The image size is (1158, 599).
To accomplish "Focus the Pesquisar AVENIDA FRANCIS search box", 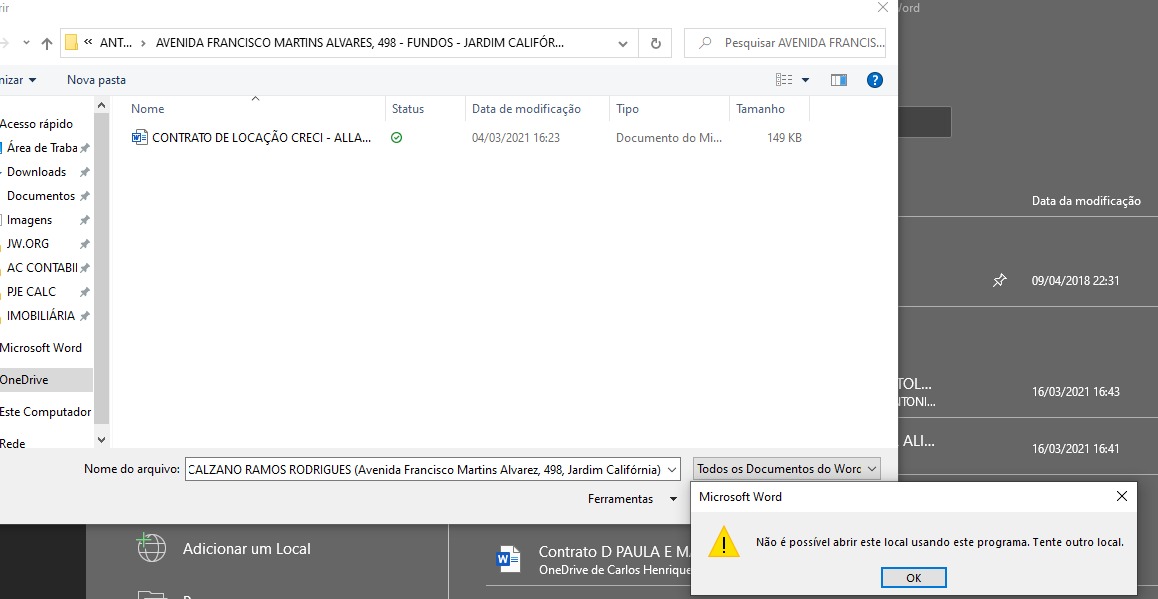I will click(x=785, y=44).
